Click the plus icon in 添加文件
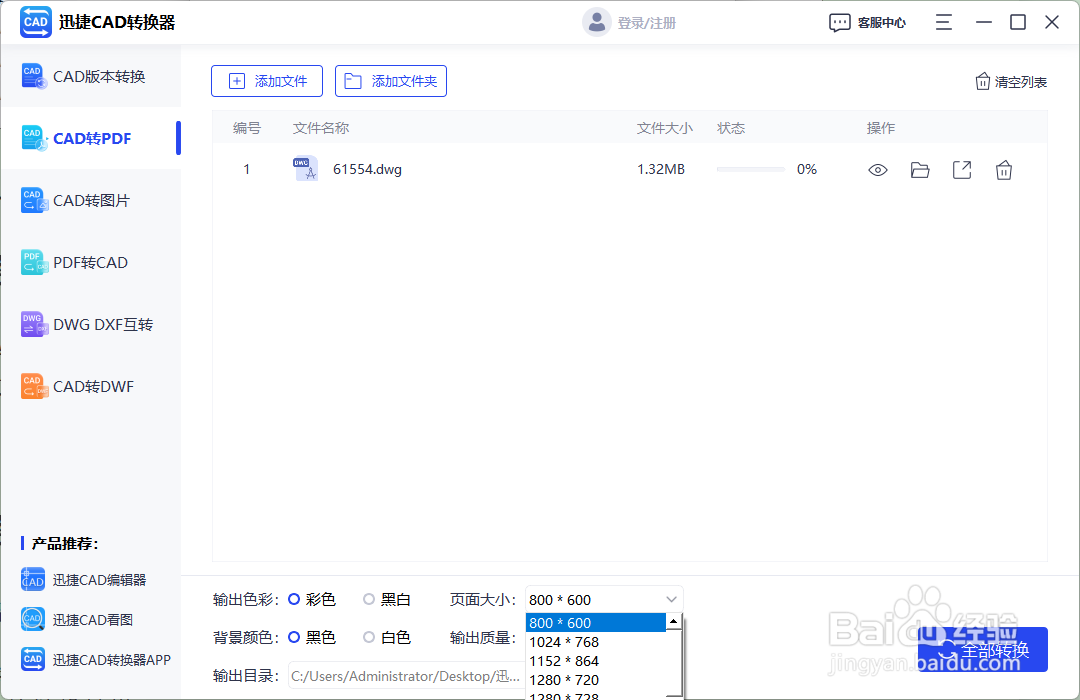The width and height of the screenshot is (1080, 700). pyautogui.click(x=236, y=81)
